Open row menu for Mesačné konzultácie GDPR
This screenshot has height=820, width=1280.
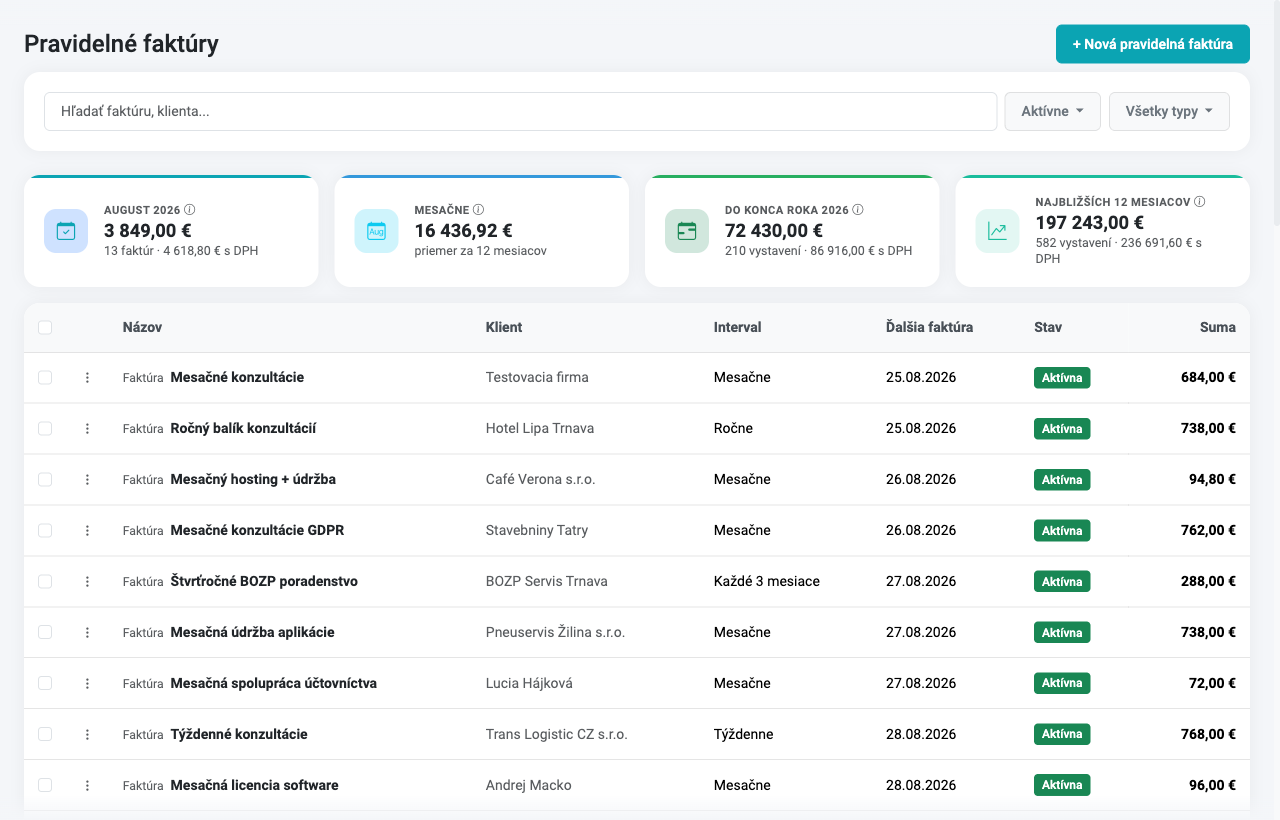[x=87, y=531]
